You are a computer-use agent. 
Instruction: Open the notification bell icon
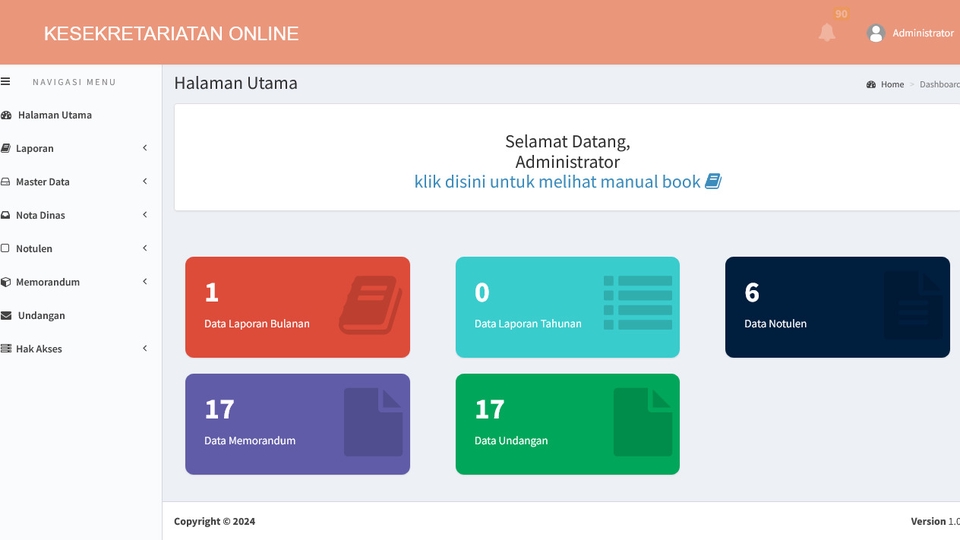[827, 32]
